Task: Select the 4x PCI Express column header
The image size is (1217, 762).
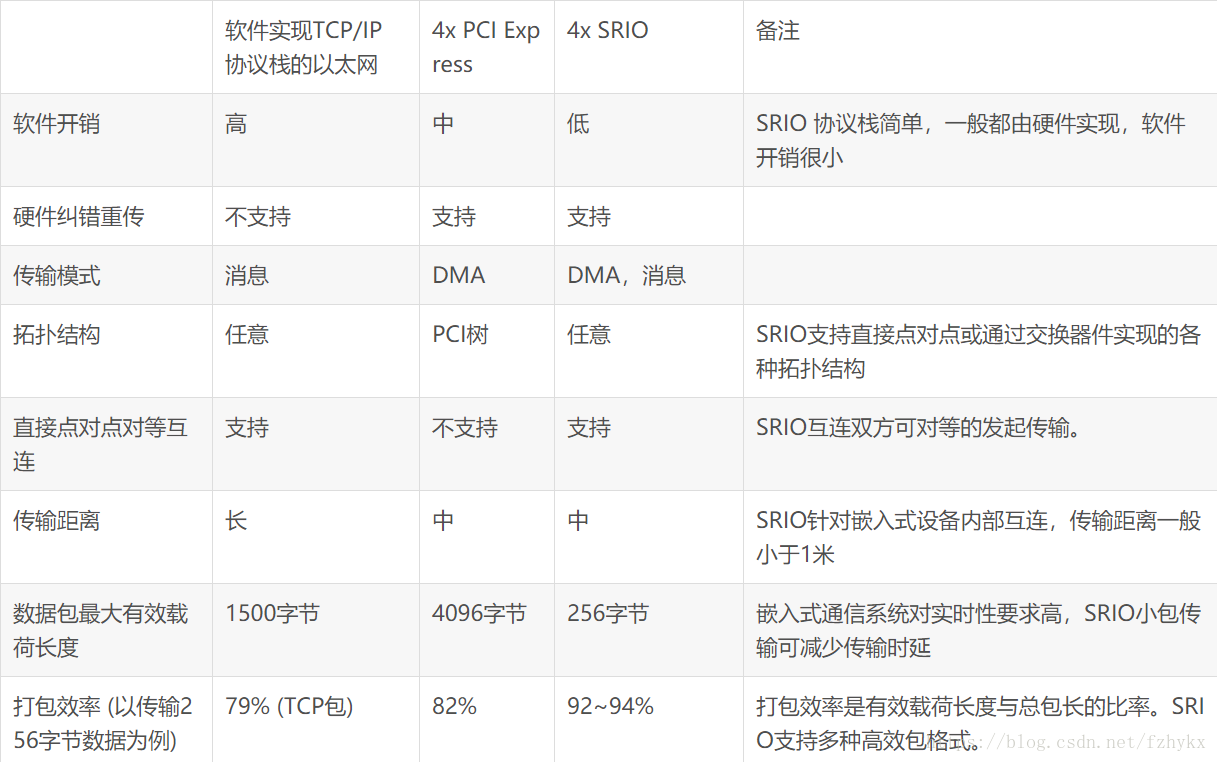Action: pos(486,47)
